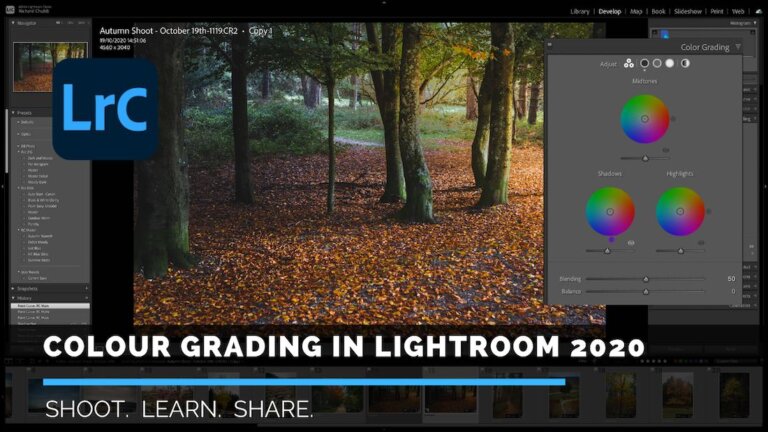Screen dimensions: 768x432
Task: Collapse the Navigator panel
Action: tap(13, 23)
